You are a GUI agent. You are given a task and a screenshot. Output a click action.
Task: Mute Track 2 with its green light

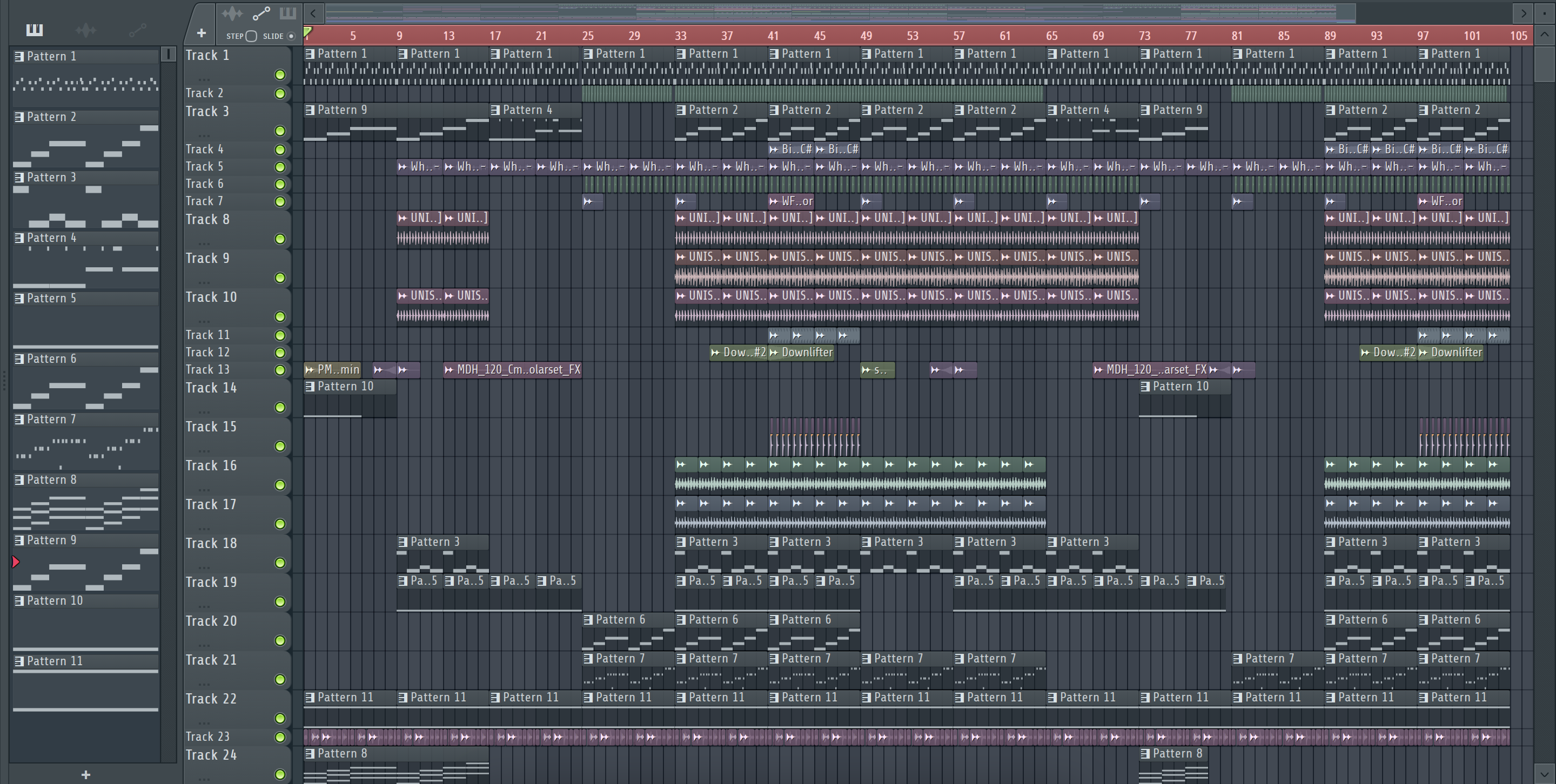[280, 93]
